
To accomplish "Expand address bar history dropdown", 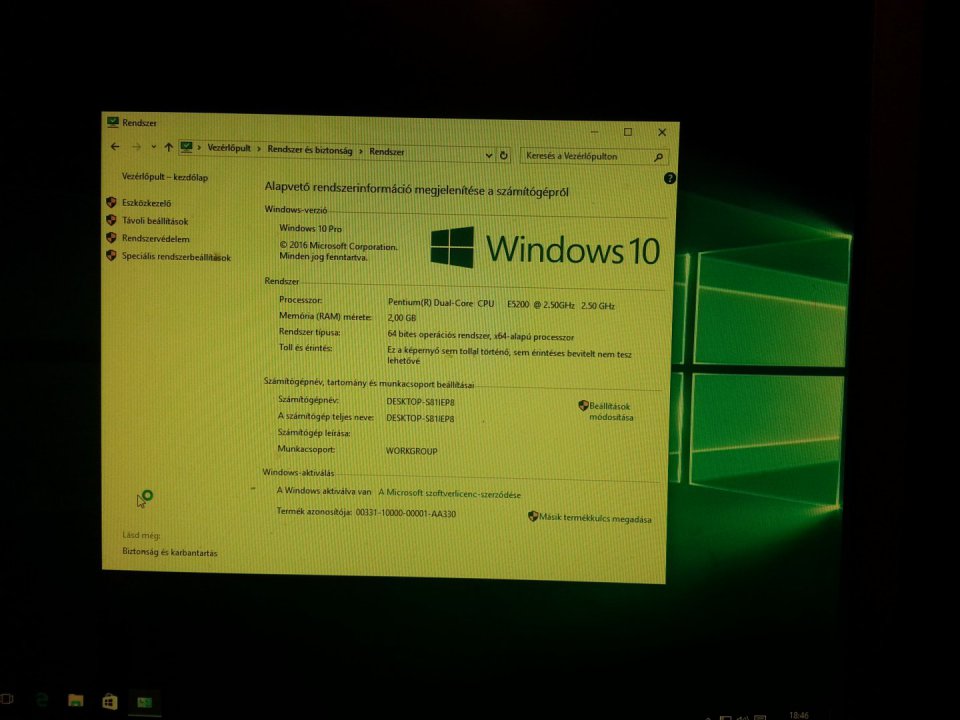I will point(489,156).
